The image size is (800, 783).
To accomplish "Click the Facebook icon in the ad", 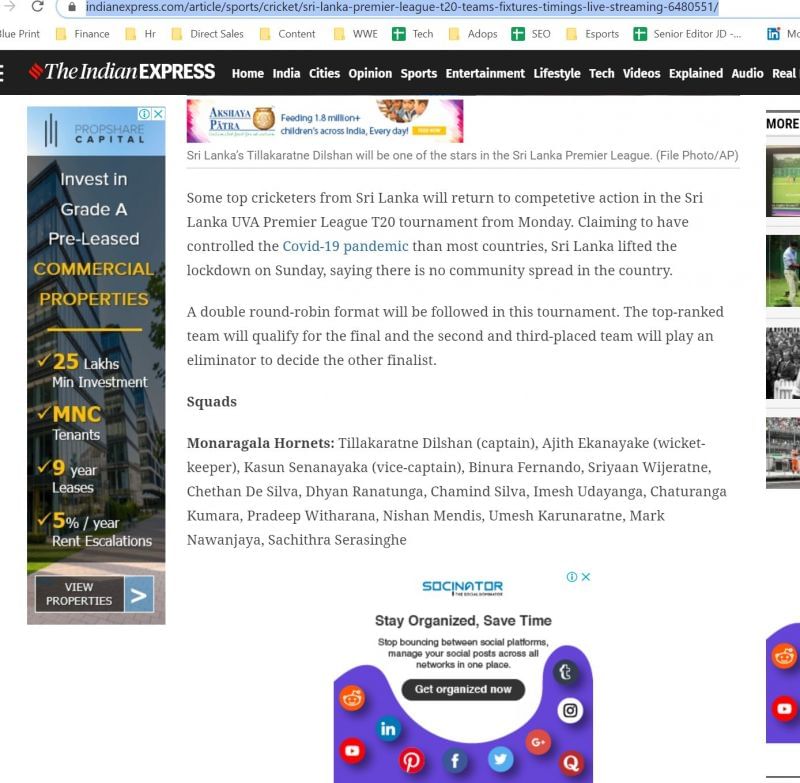I will tap(454, 761).
